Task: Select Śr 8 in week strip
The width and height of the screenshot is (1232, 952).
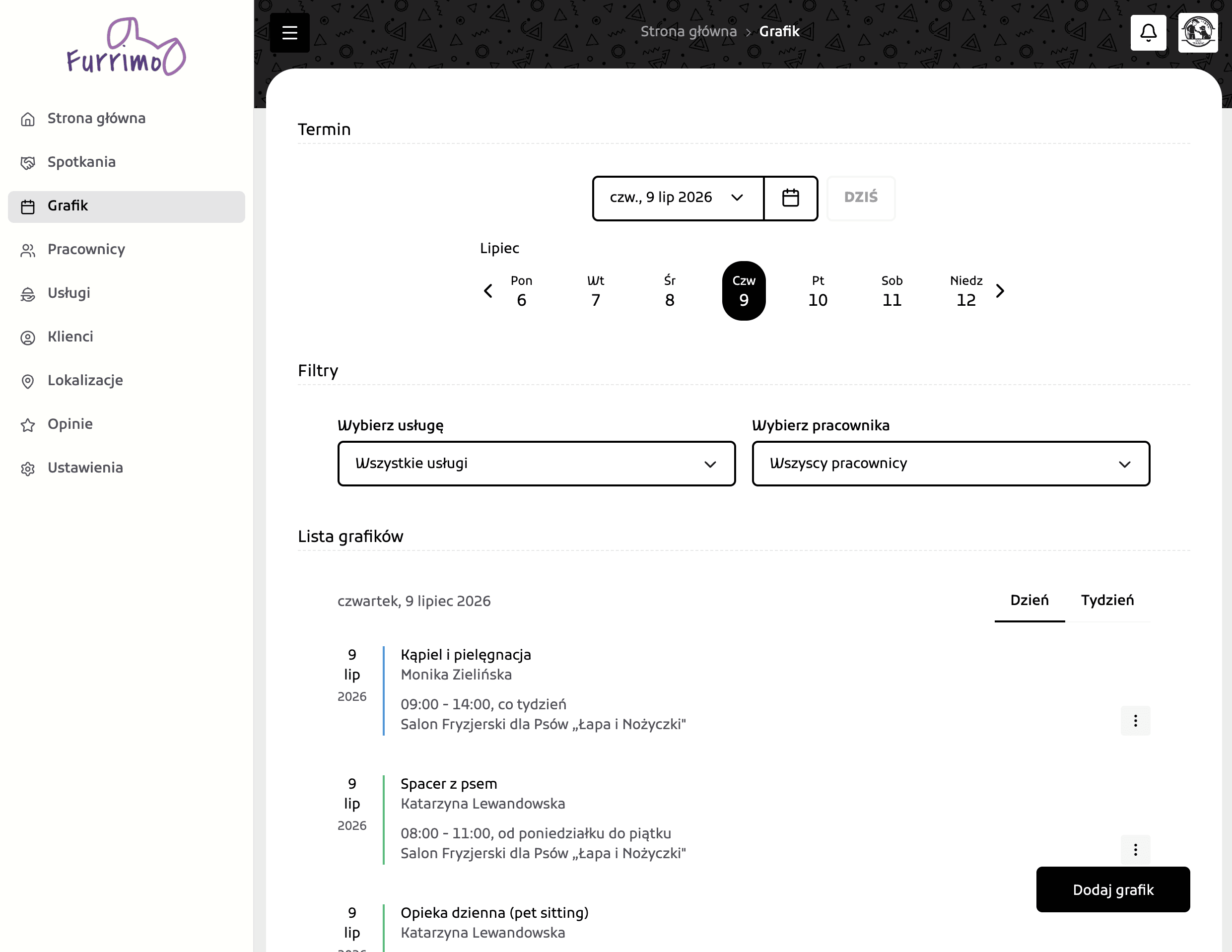Action: coord(670,291)
